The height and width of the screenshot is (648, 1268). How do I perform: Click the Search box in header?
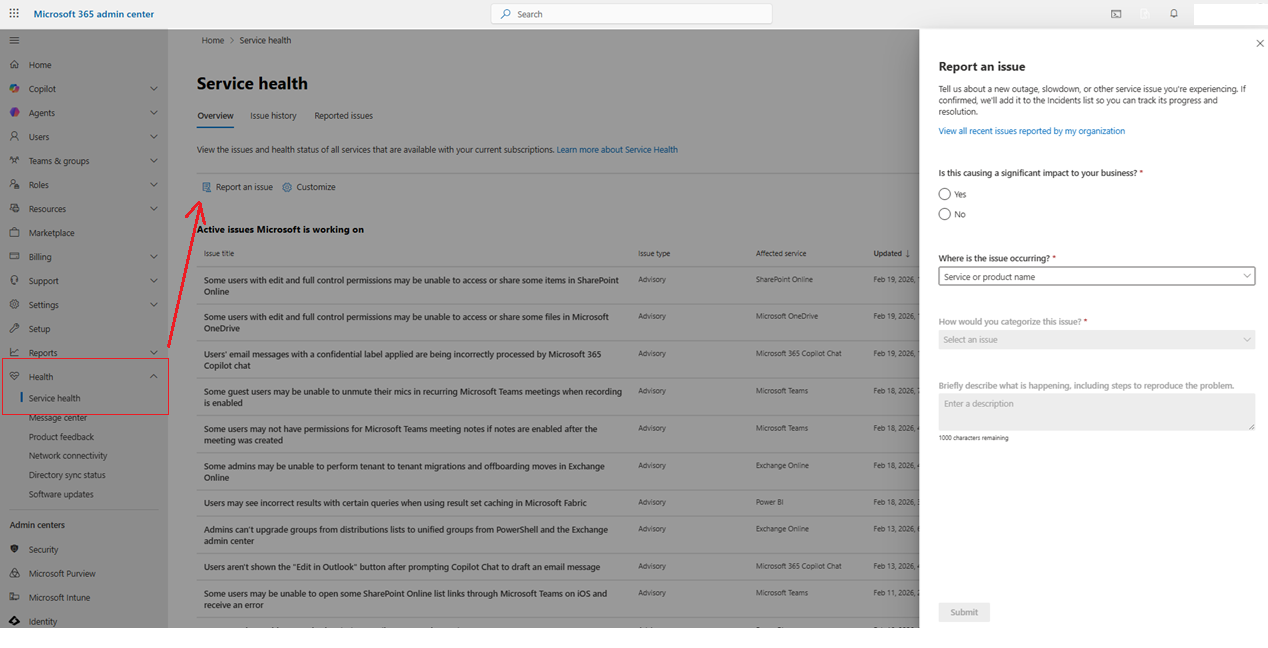632,14
